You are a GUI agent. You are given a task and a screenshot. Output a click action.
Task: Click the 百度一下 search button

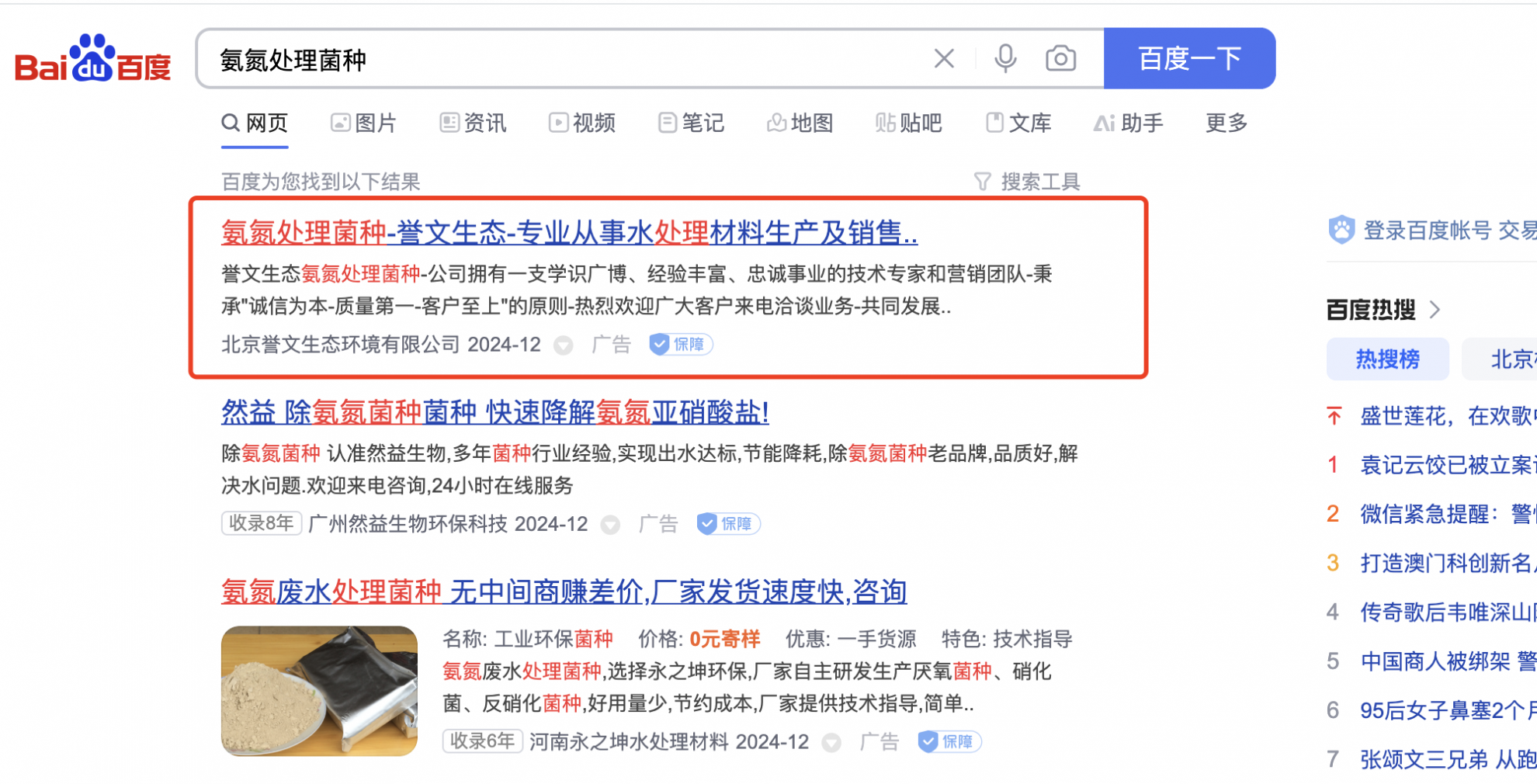pos(1189,58)
